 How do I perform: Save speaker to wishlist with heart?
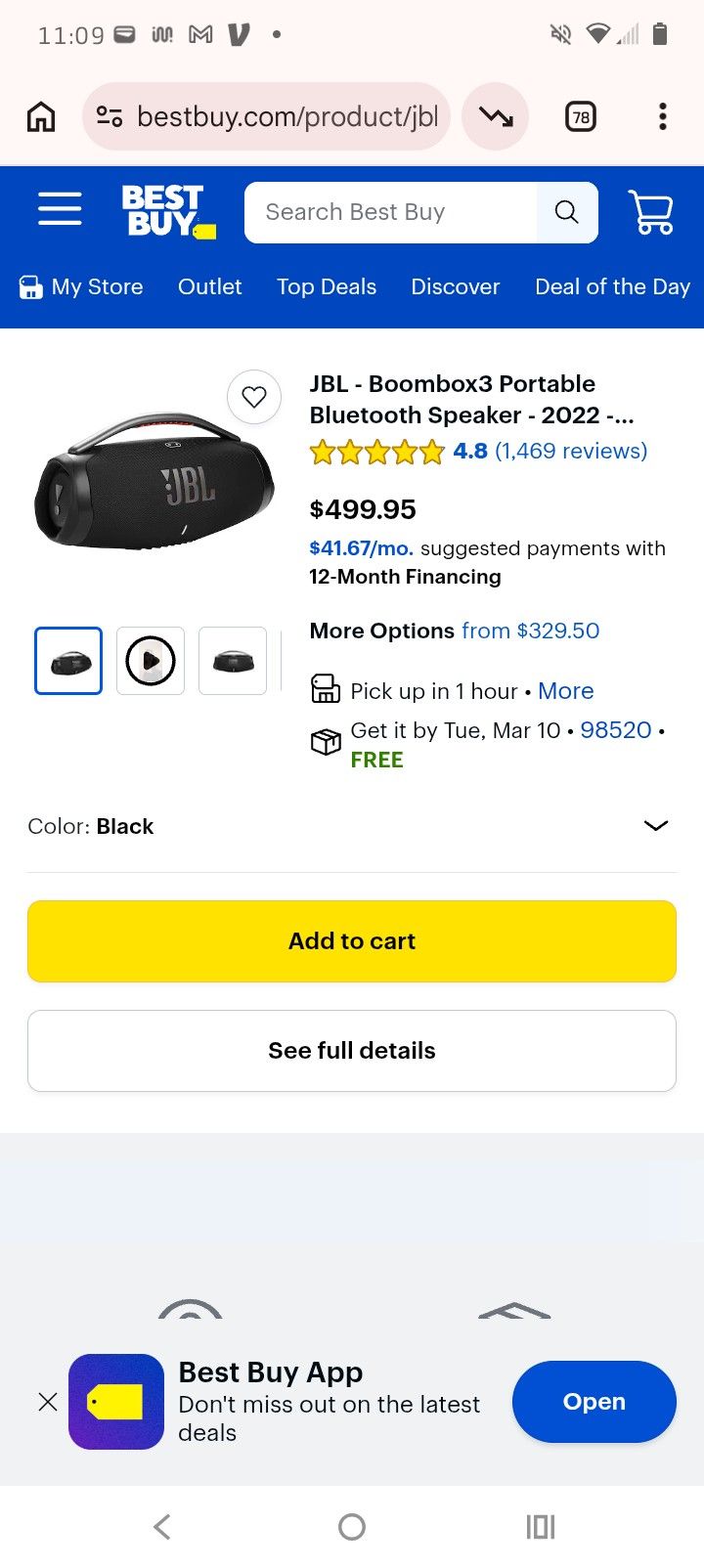pyautogui.click(x=254, y=397)
